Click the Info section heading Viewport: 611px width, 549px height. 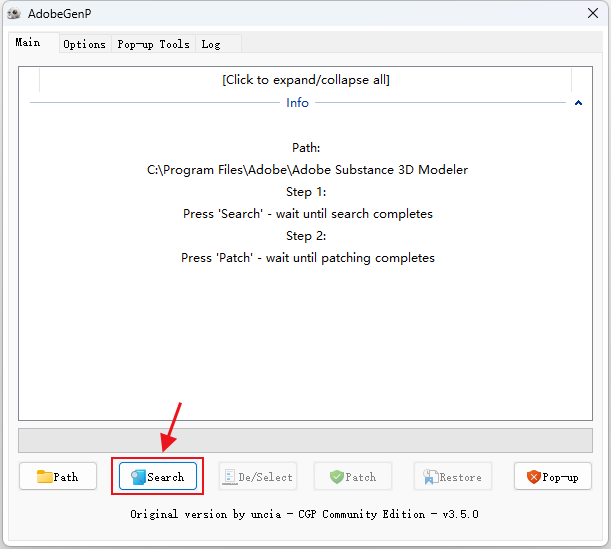tap(297, 102)
